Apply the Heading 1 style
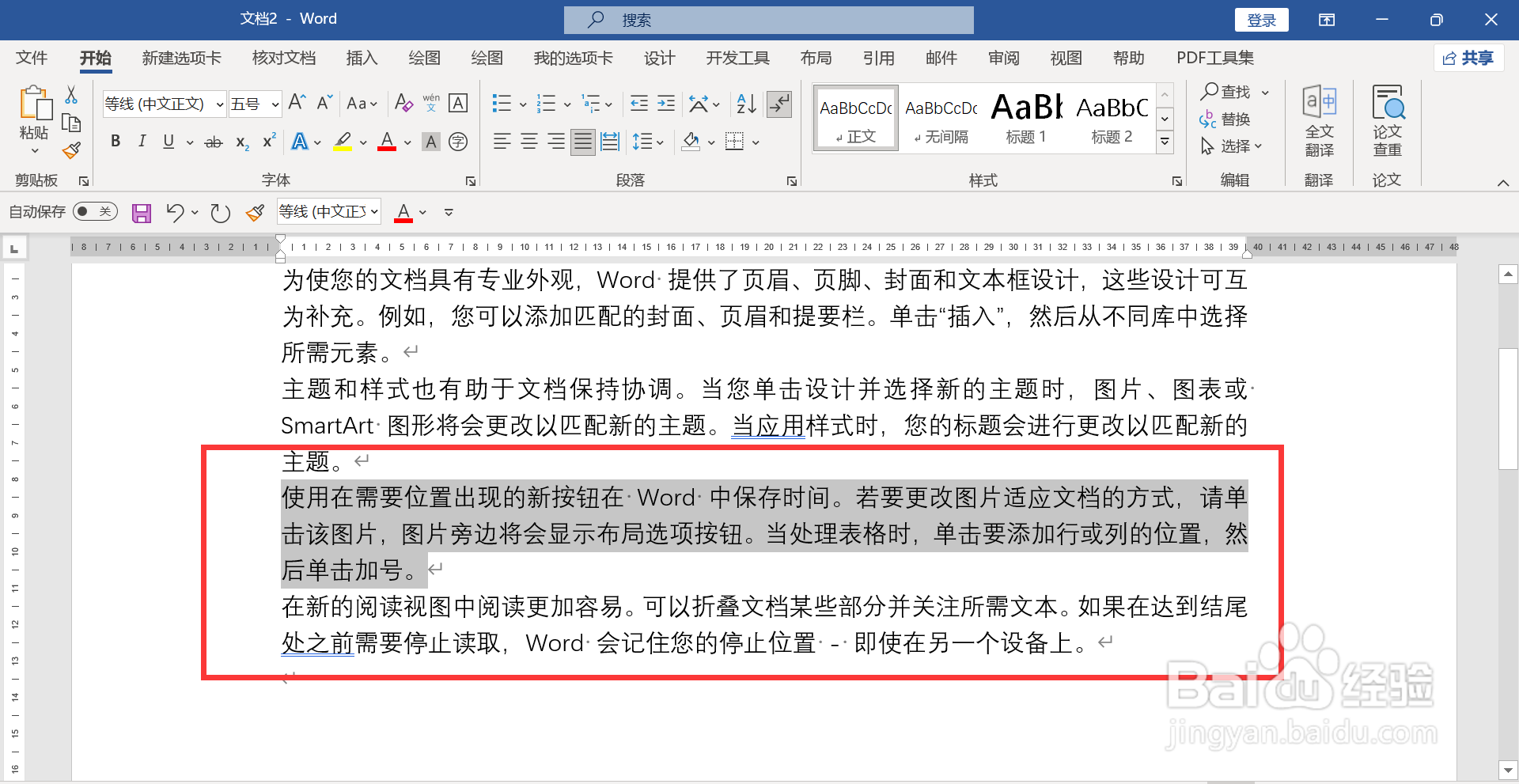 (1026, 117)
